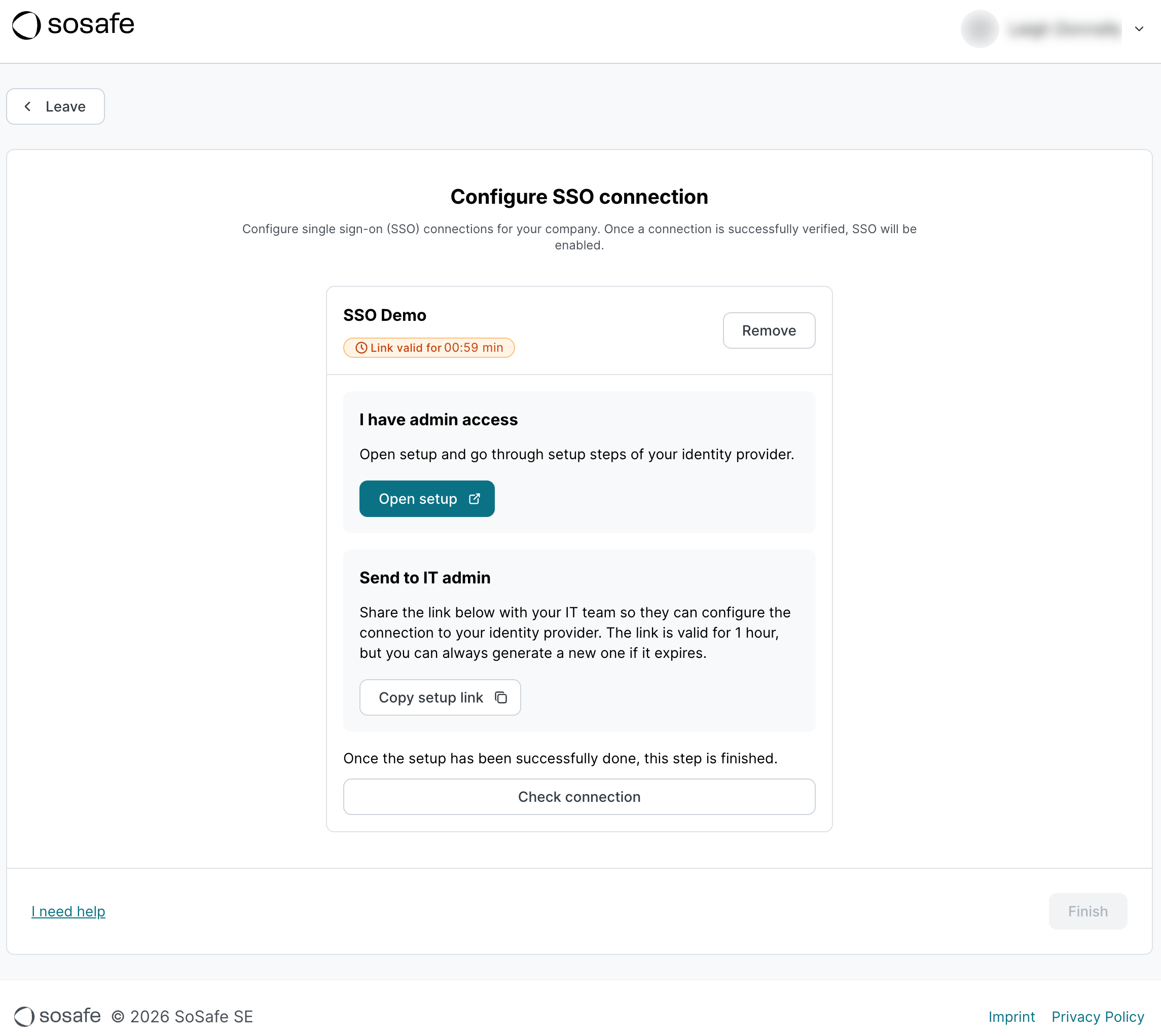Click the external link icon on Open setup
Image resolution: width=1161 pixels, height=1036 pixels.
point(475,499)
